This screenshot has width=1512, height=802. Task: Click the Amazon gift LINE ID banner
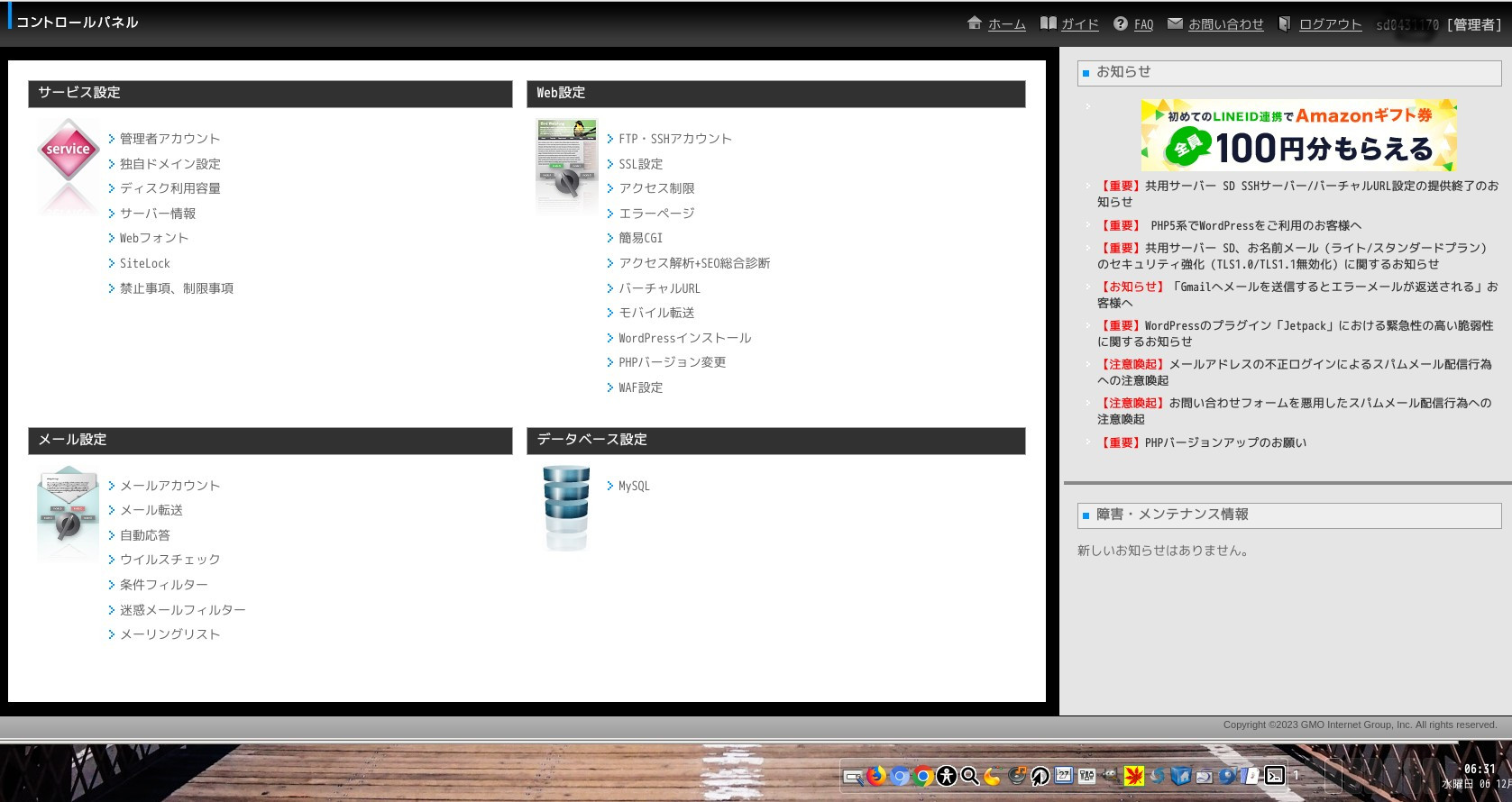click(x=1298, y=135)
